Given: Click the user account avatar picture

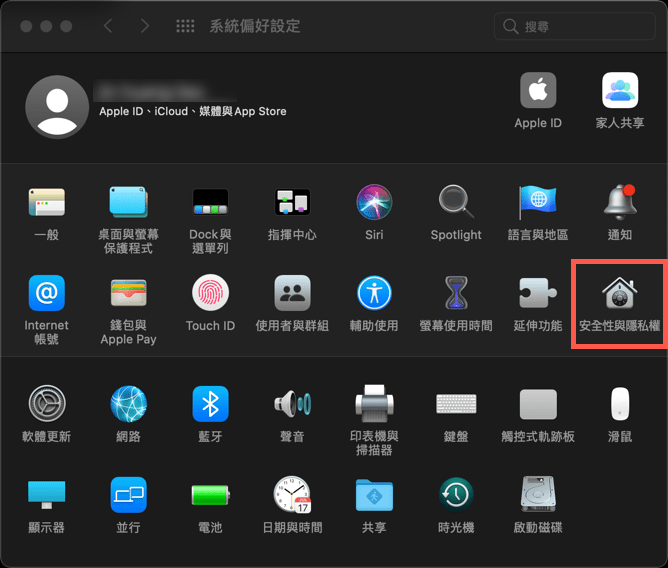Looking at the screenshot, I should pyautogui.click(x=57, y=107).
